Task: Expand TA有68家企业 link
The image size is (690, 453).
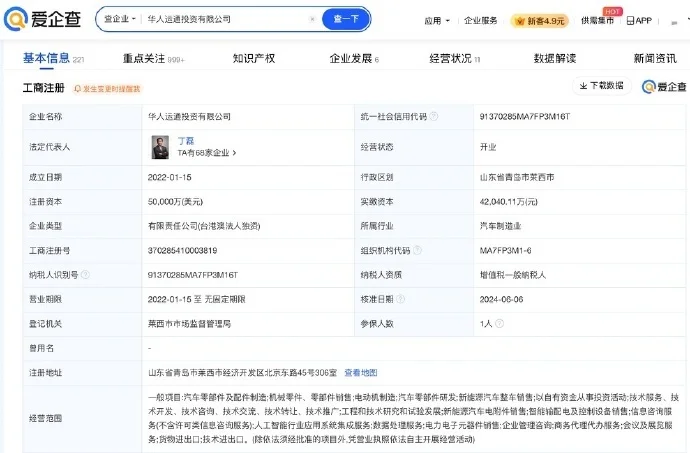Action: [x=207, y=153]
